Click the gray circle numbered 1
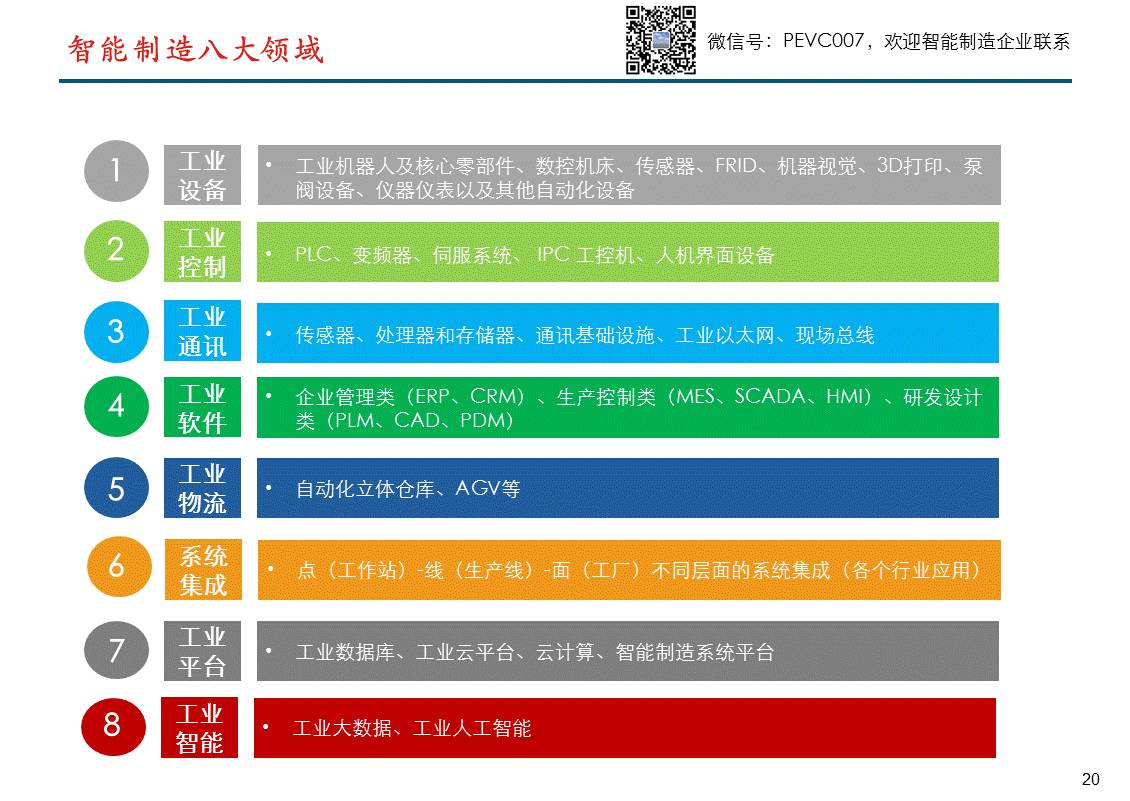This screenshot has height=801, width=1130. [x=116, y=171]
